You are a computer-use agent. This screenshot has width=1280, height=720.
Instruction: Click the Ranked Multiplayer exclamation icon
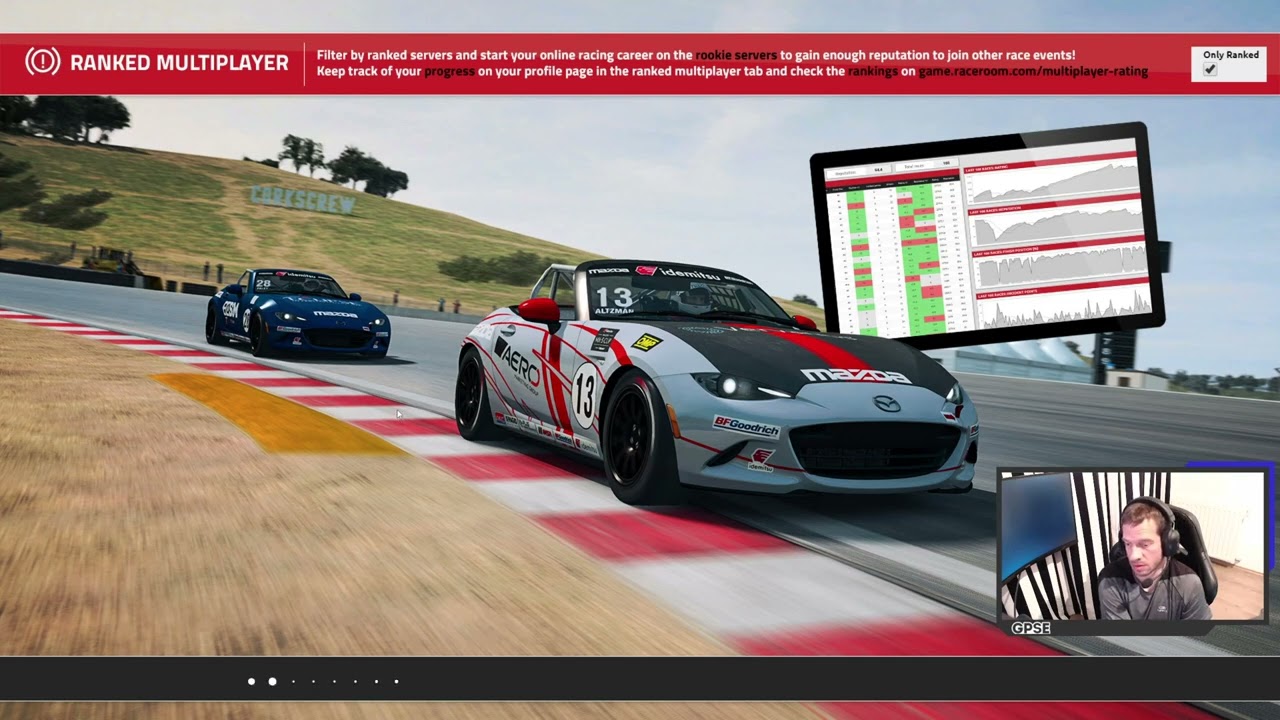pyautogui.click(x=43, y=62)
